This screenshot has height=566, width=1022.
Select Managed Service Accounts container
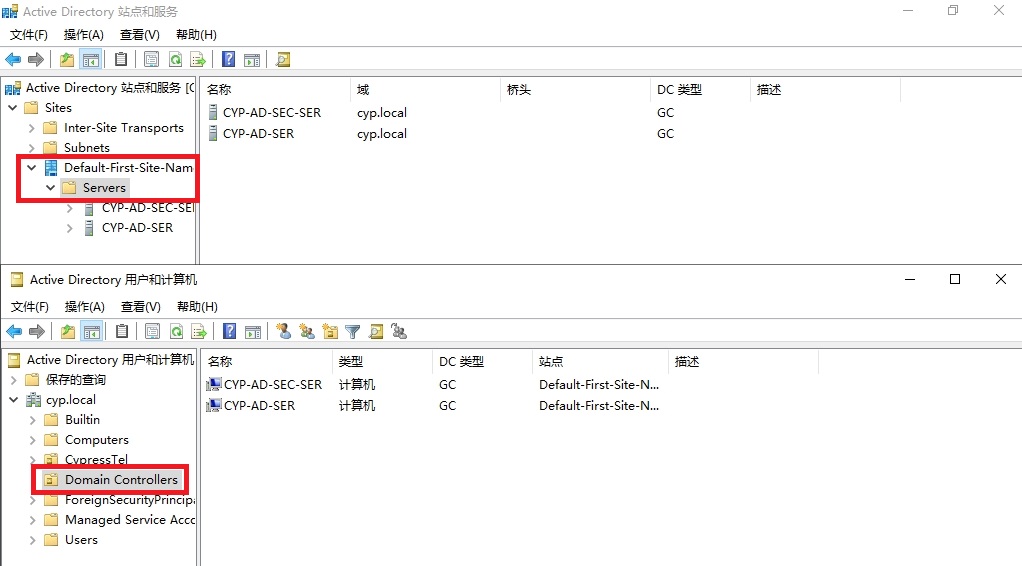click(x=130, y=520)
